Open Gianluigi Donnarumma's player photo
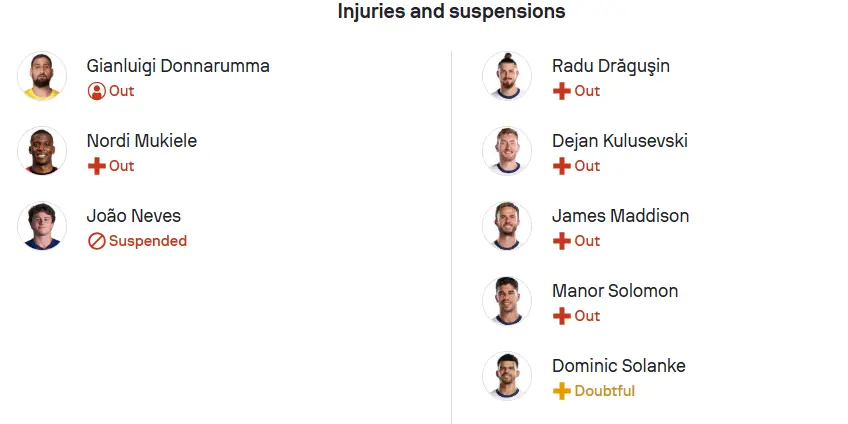Screen dimensions: 848x424 point(42,76)
